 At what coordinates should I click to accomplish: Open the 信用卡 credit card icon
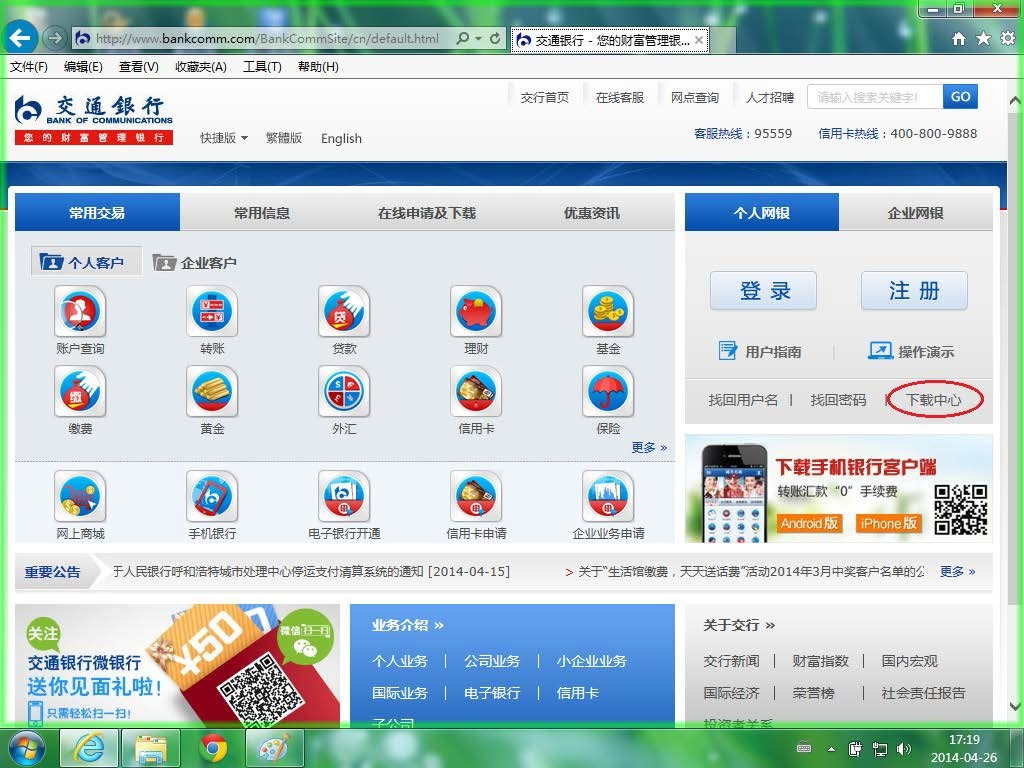click(x=476, y=391)
